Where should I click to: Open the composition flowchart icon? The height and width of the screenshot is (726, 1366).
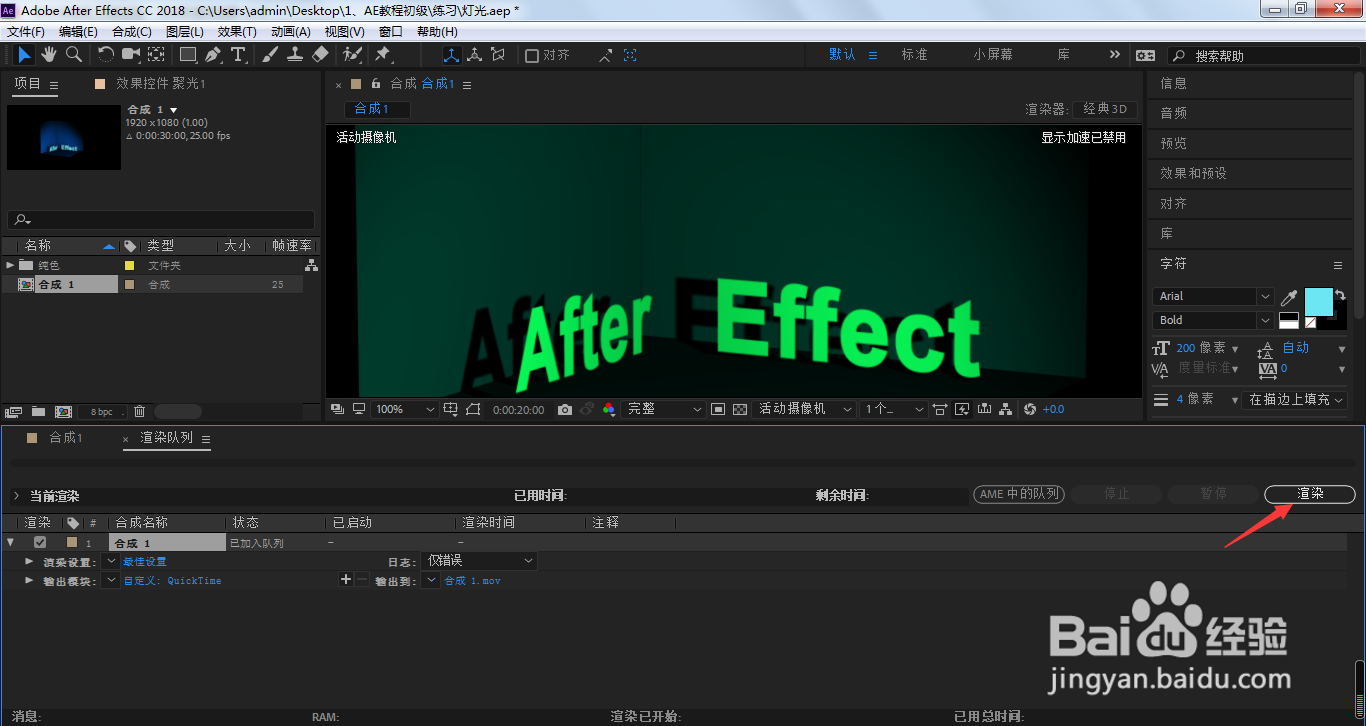[1005, 409]
